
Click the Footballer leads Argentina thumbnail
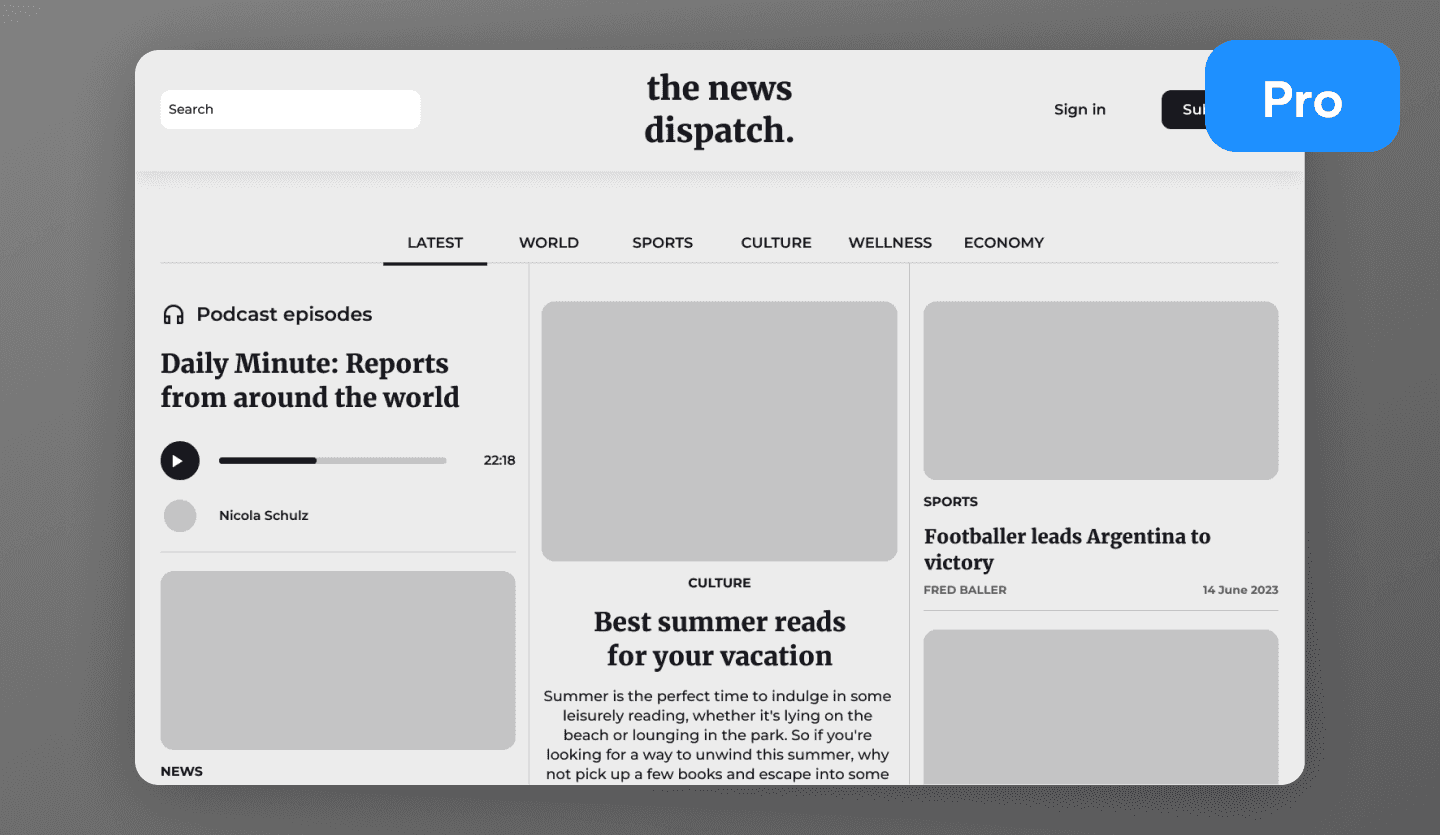click(1100, 390)
